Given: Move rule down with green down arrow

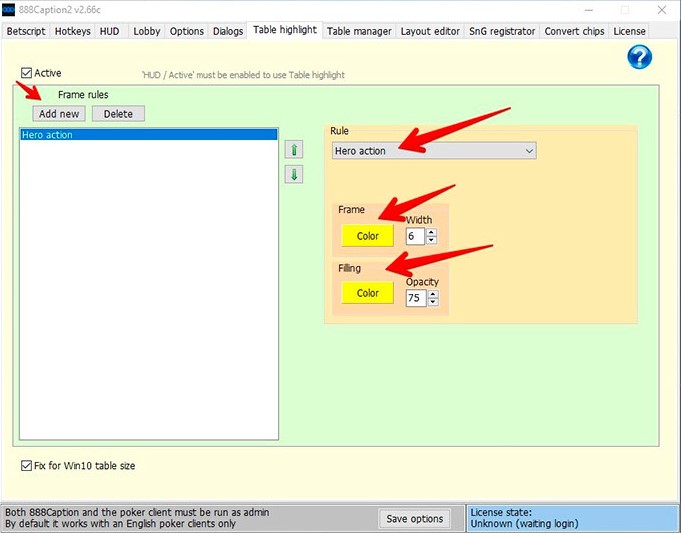Looking at the screenshot, I should click(x=293, y=174).
